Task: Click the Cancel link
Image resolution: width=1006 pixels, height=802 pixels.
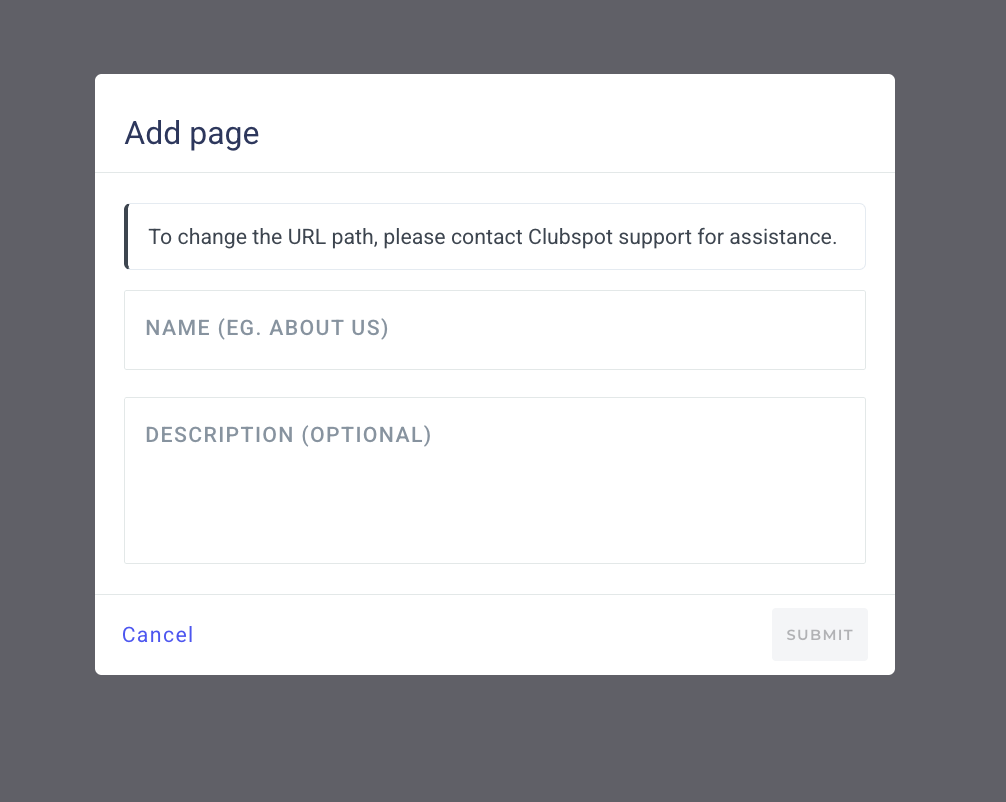Action: click(x=158, y=635)
